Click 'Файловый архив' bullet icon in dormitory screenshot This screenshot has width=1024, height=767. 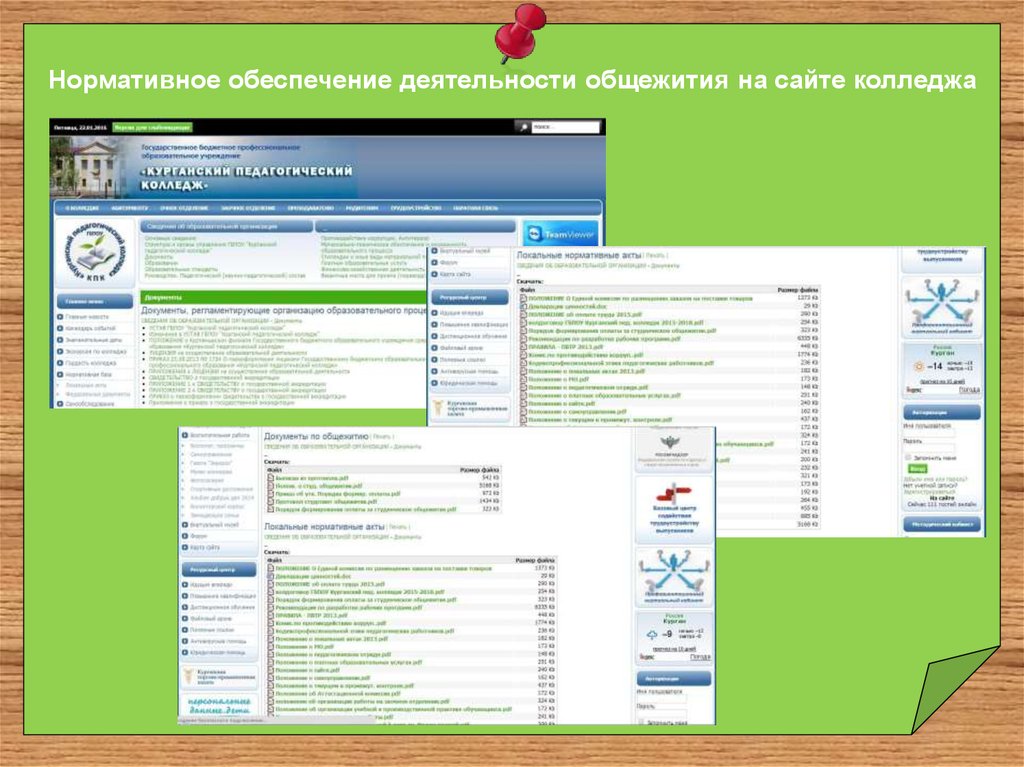click(x=185, y=618)
